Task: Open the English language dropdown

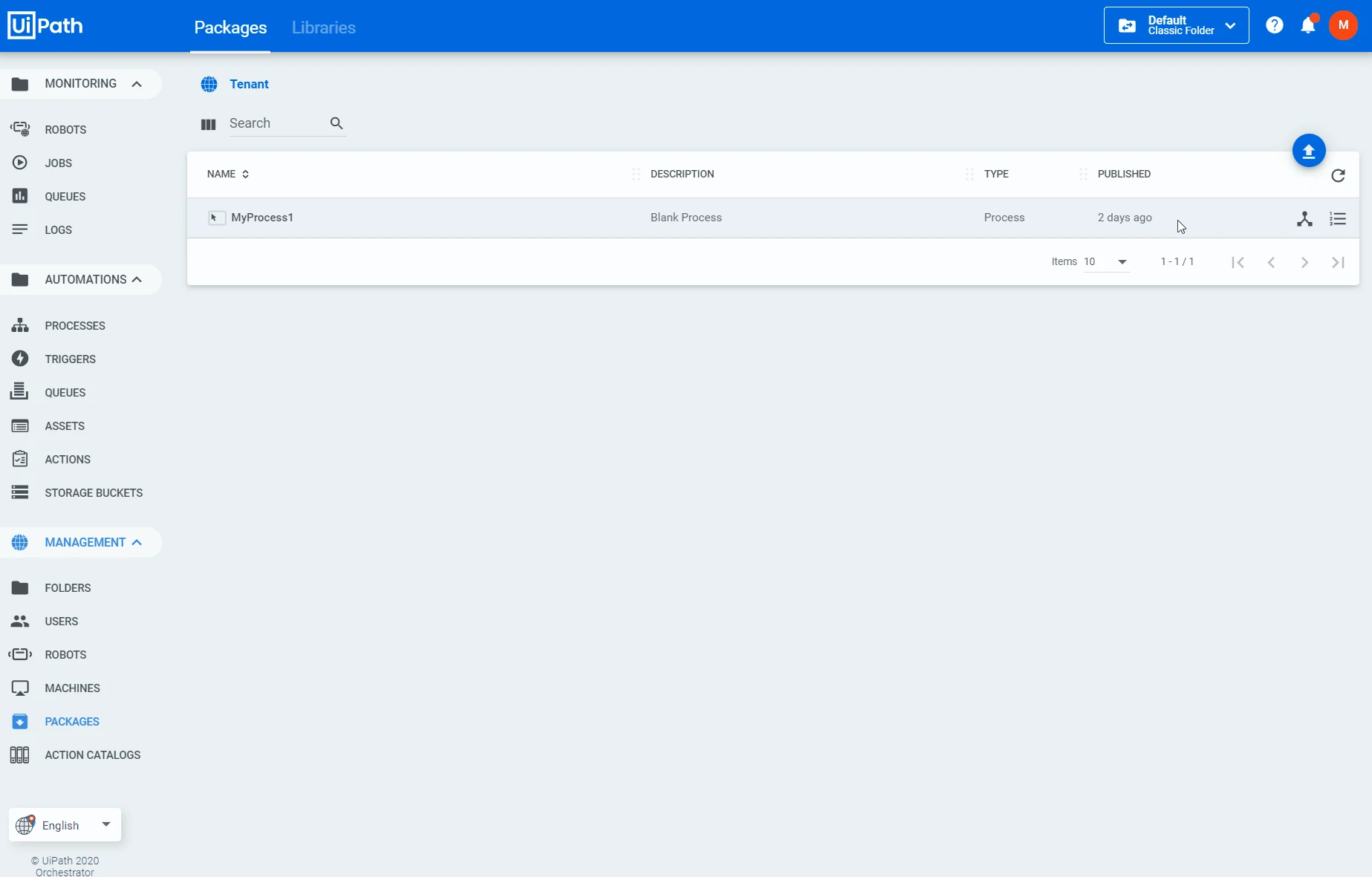Action: click(65, 825)
